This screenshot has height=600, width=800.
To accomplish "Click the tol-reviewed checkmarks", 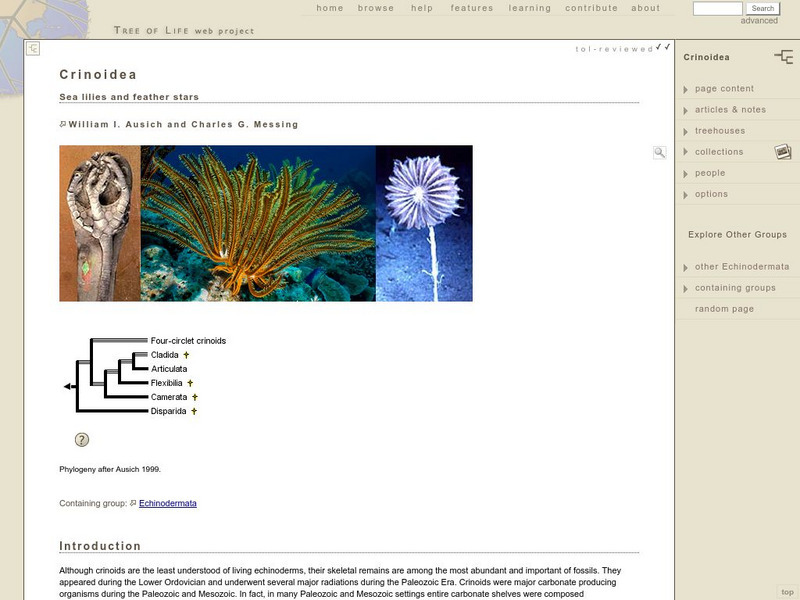I will 663,47.
